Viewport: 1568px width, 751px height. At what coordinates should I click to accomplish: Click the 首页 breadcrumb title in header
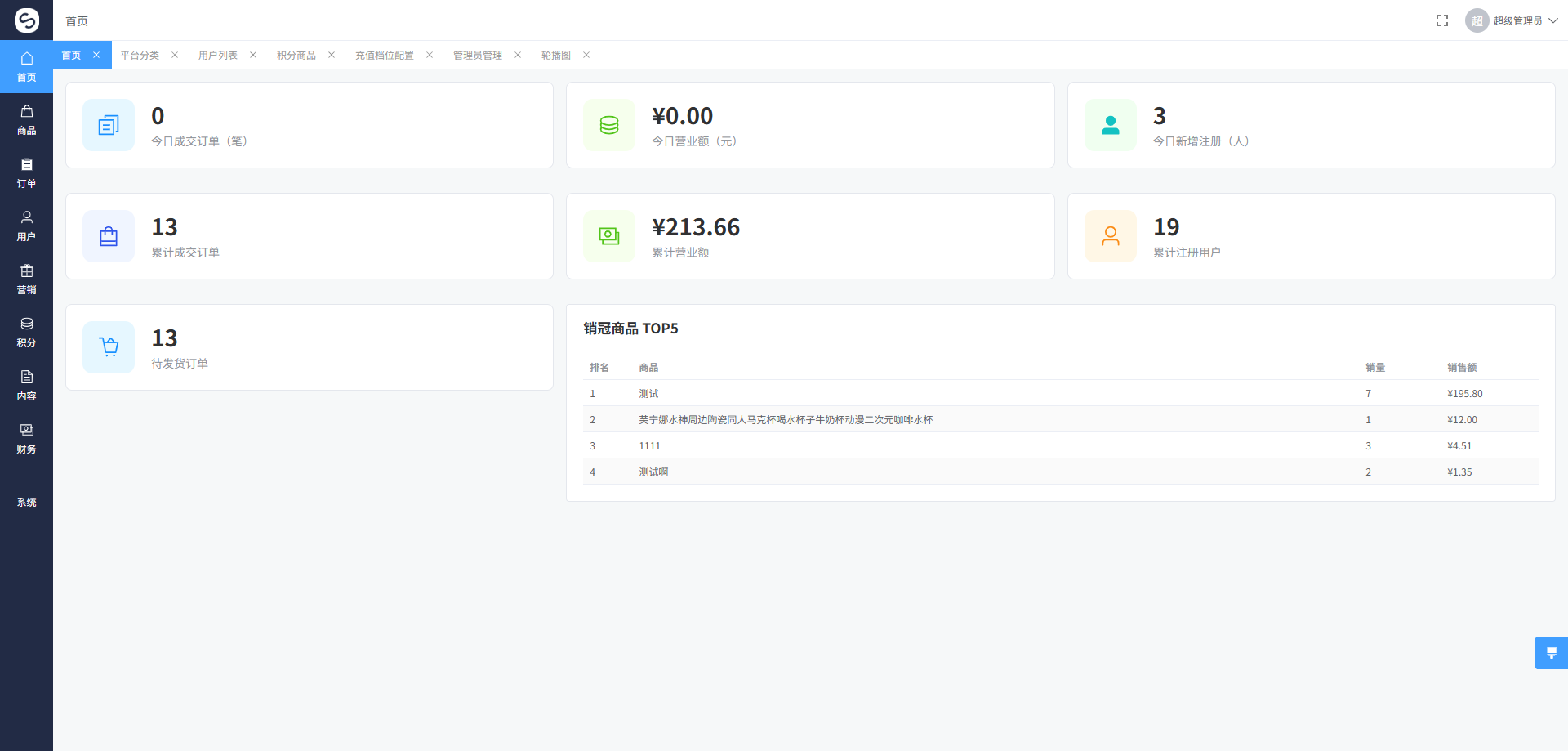tap(77, 20)
